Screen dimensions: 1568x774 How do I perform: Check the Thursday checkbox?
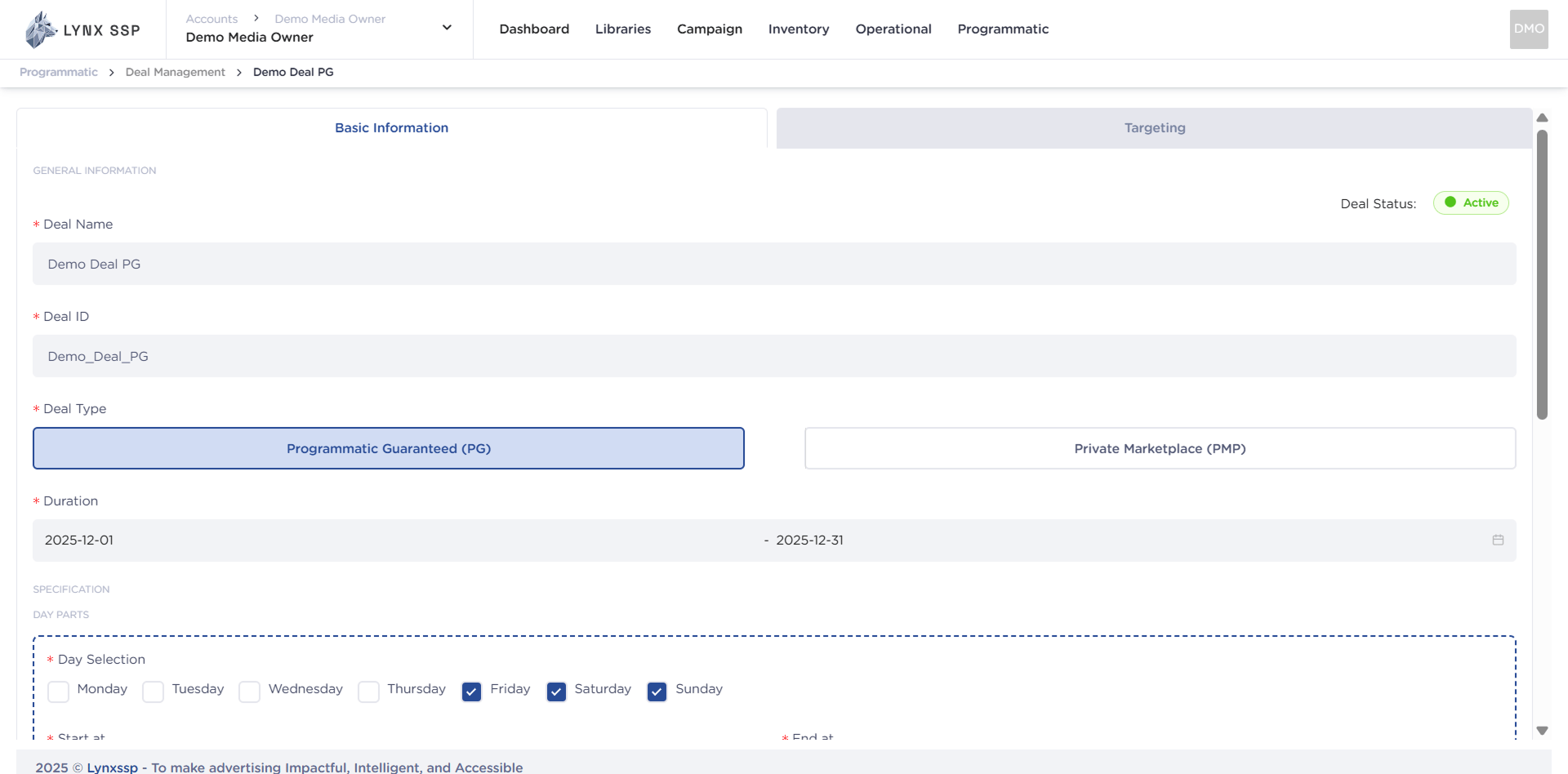[368, 692]
